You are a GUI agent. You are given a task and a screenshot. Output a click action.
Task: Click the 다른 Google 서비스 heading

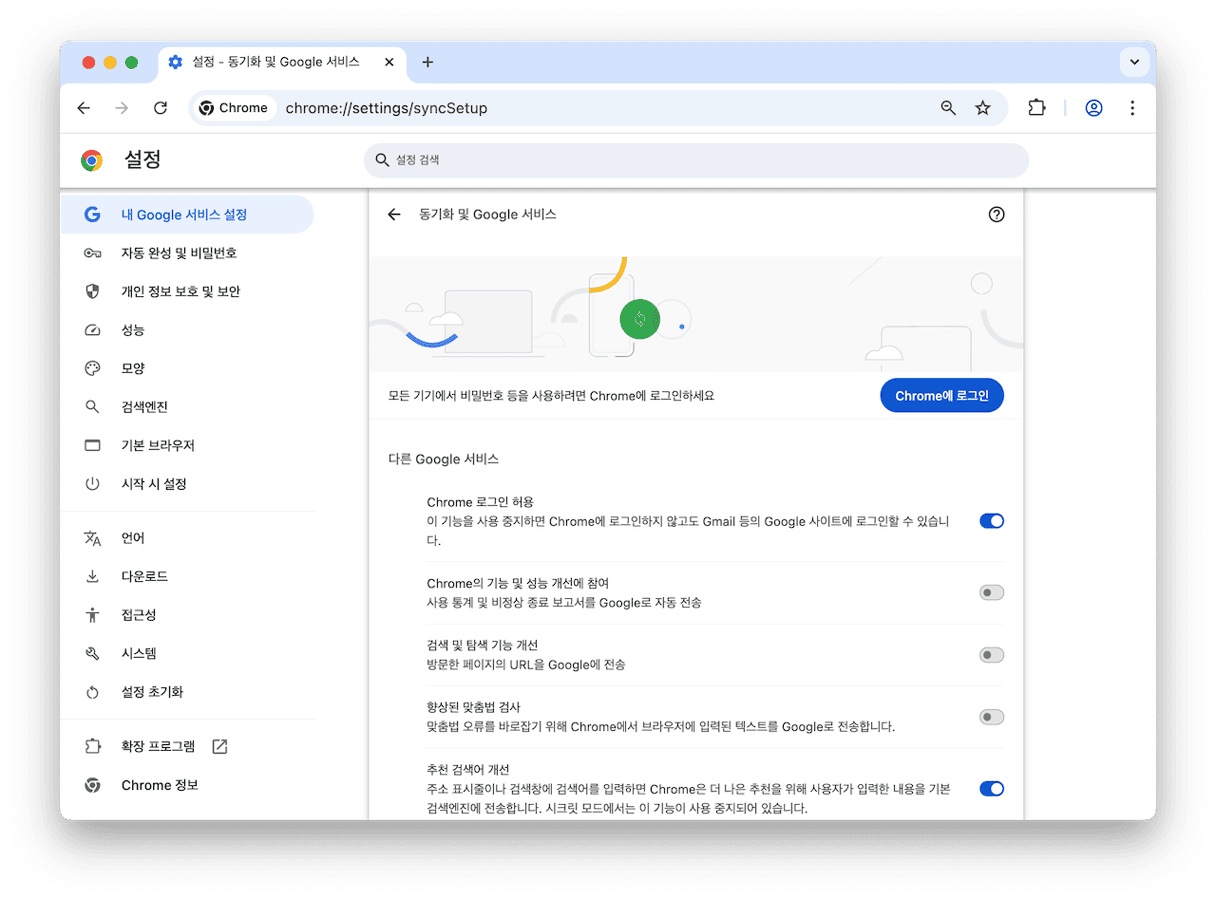click(x=443, y=459)
